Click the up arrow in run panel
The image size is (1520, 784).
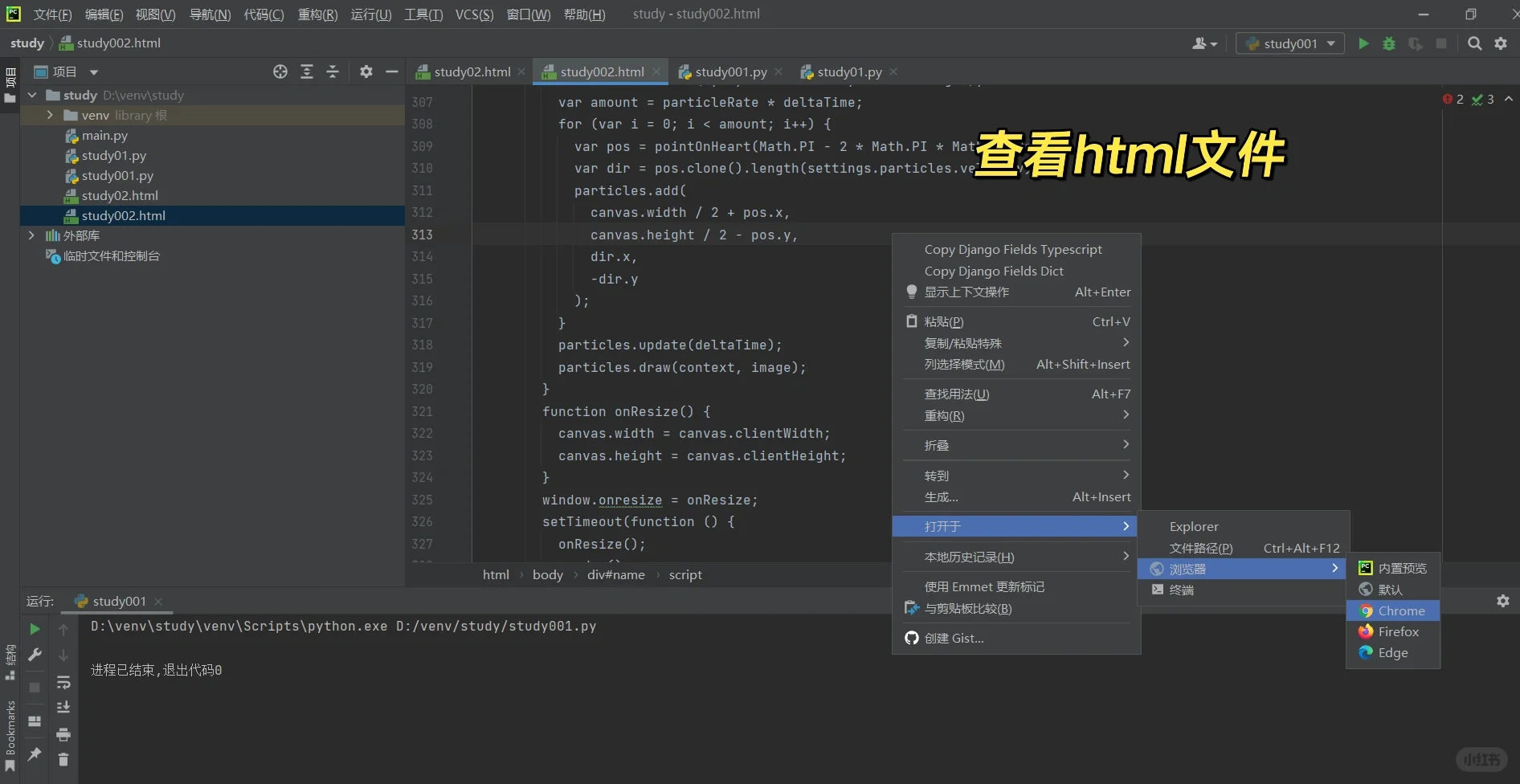point(63,630)
